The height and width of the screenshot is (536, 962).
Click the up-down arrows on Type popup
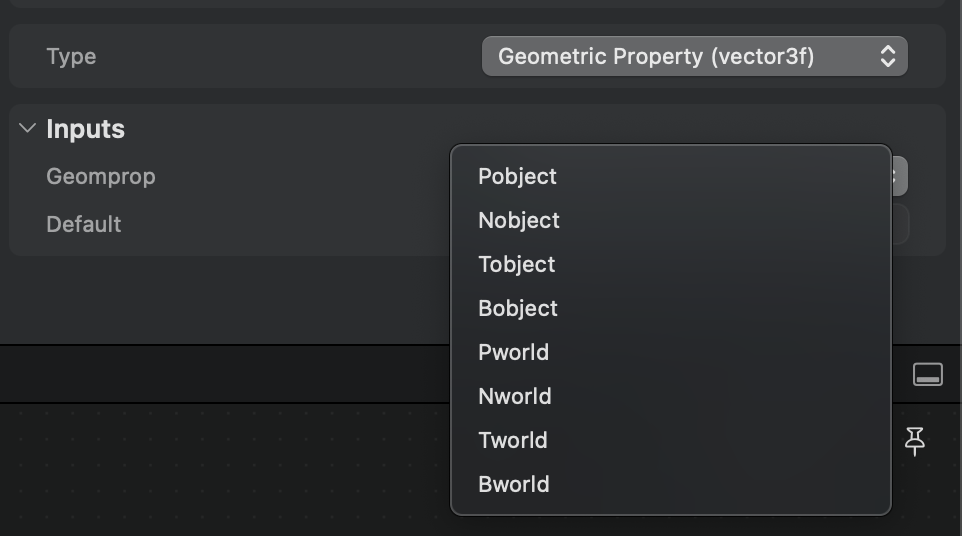(888, 56)
